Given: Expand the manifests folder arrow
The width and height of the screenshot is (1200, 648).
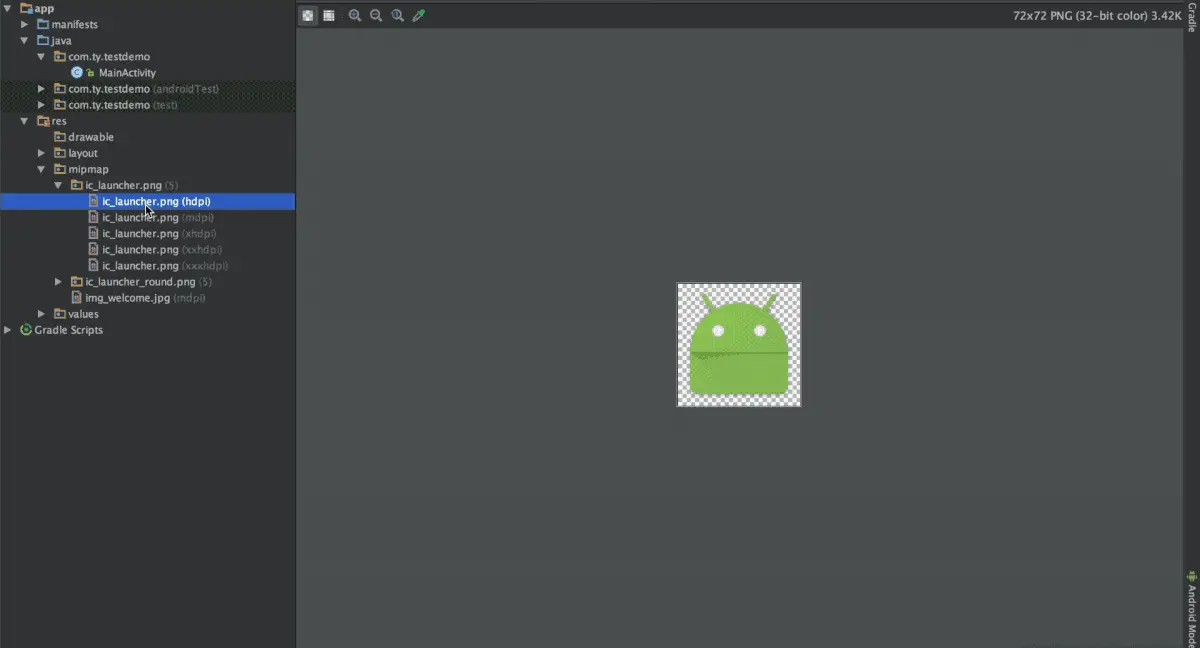Looking at the screenshot, I should pyautogui.click(x=25, y=24).
